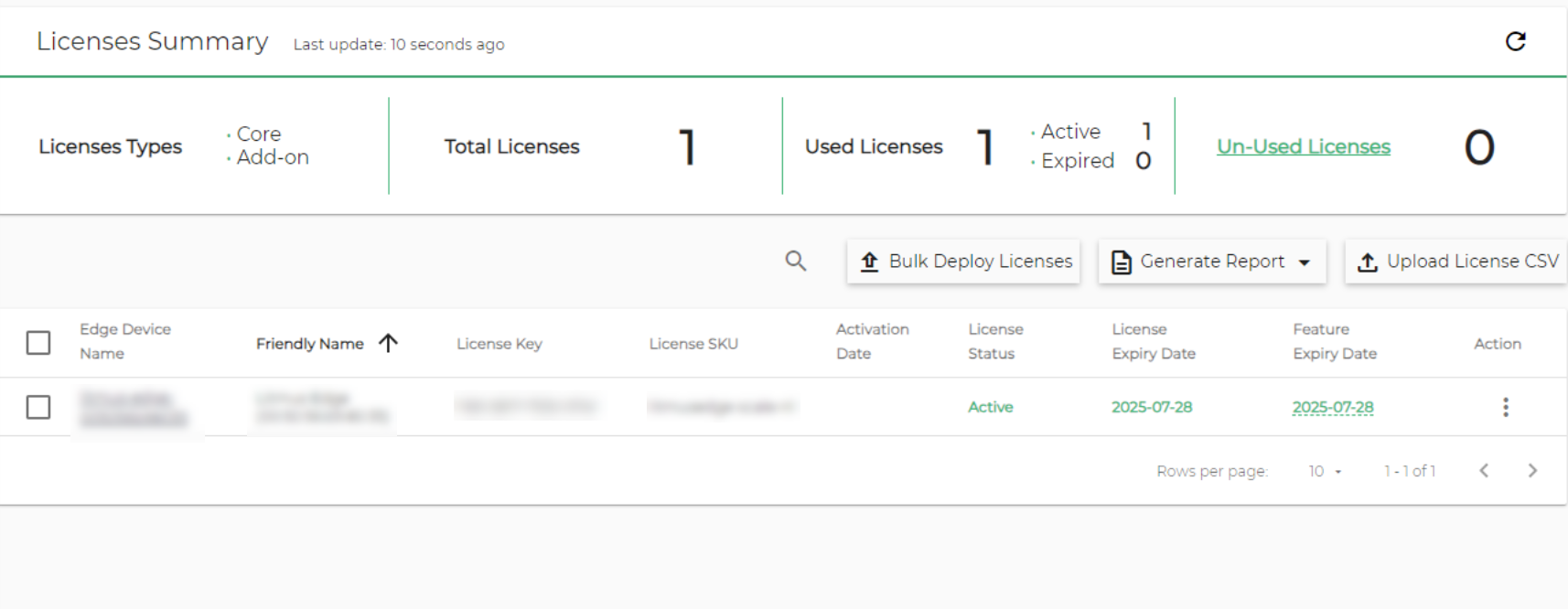Click the Add-on license type
The image size is (1568, 609).
point(273,157)
